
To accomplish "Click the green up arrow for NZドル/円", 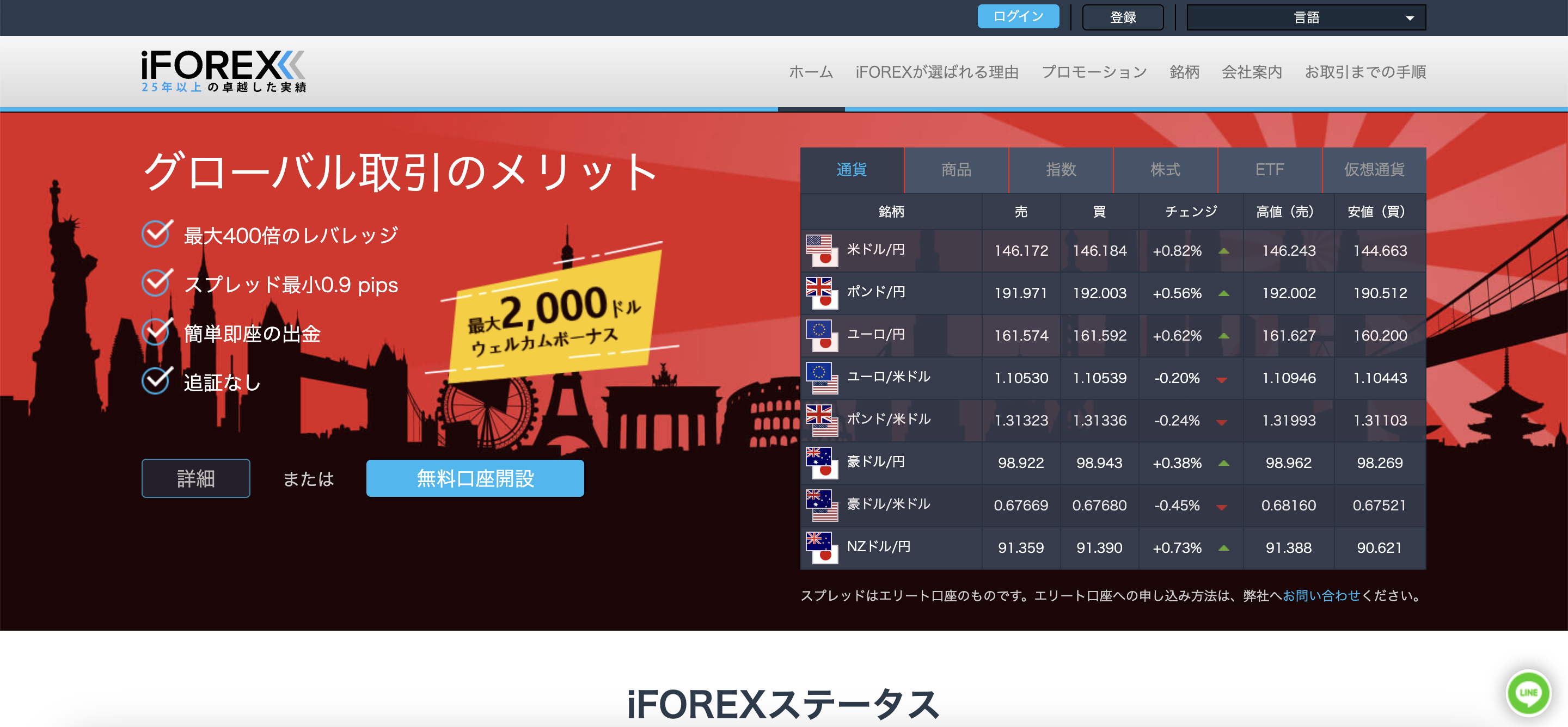I will pyautogui.click(x=1223, y=548).
